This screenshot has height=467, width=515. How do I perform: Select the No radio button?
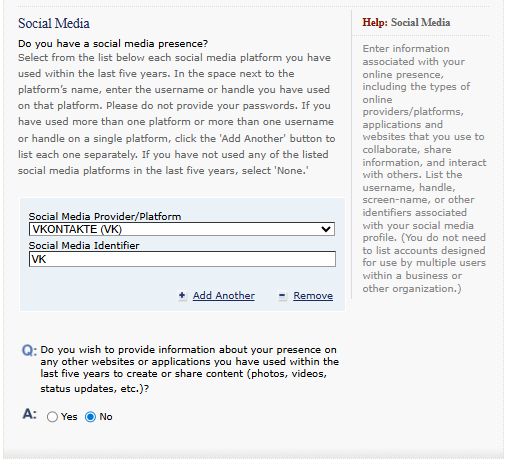[90, 417]
